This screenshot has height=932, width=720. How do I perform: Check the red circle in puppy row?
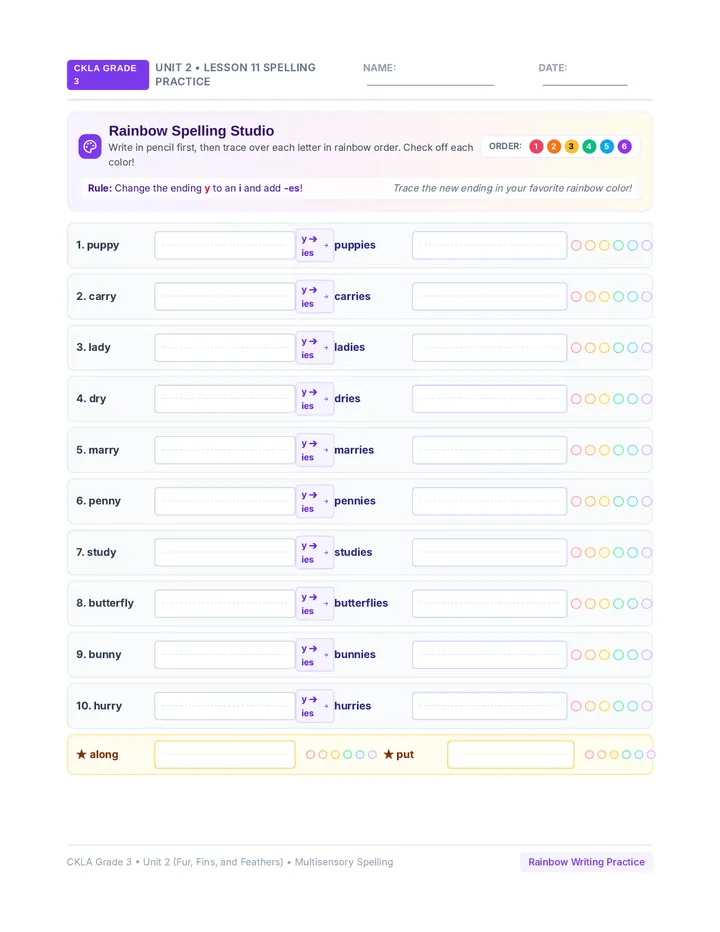pos(576,245)
